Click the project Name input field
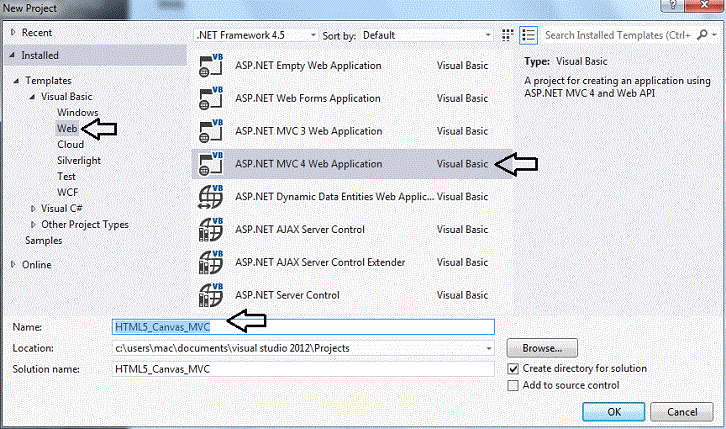The height and width of the screenshot is (429, 726). (303, 327)
